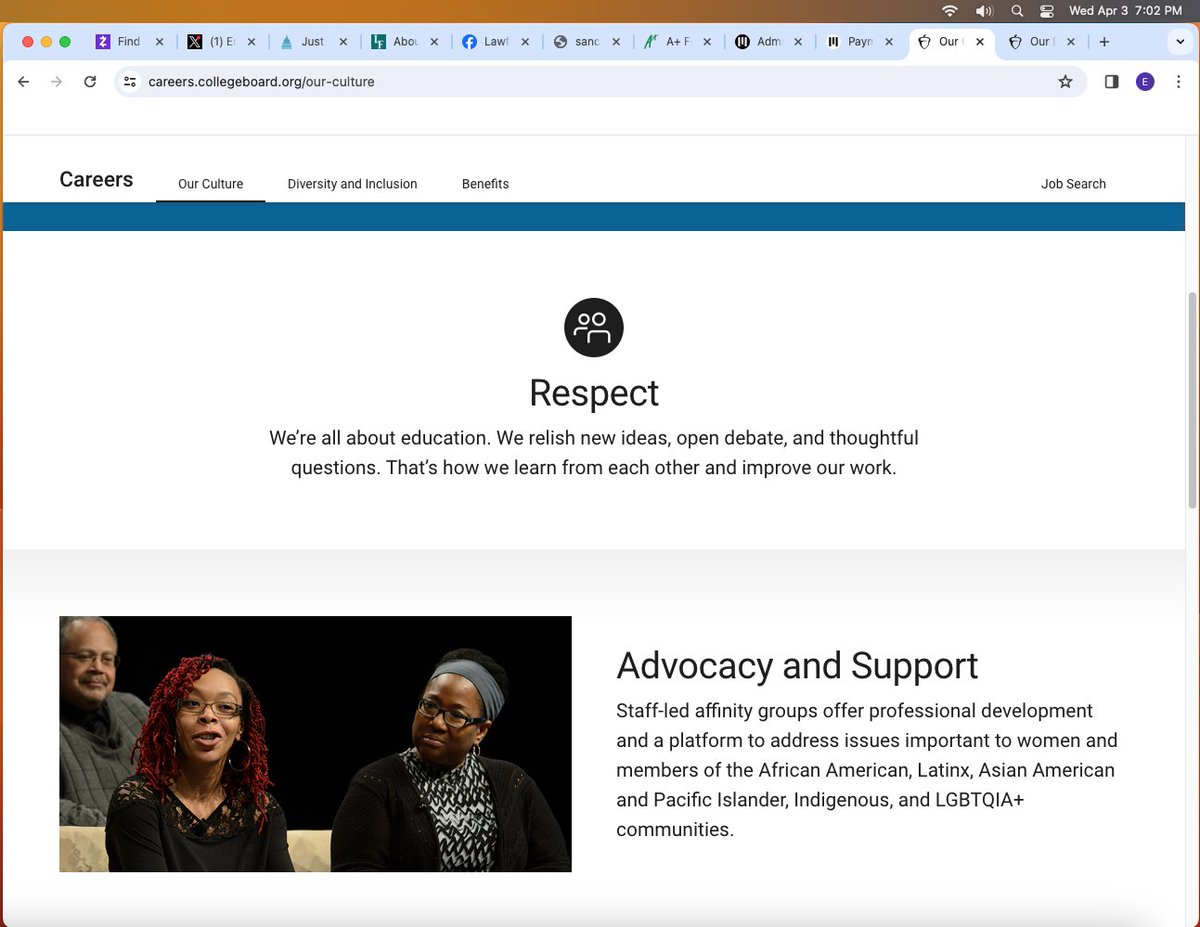Close the 'A+ F' tab
This screenshot has height=927, width=1200.
tap(708, 42)
